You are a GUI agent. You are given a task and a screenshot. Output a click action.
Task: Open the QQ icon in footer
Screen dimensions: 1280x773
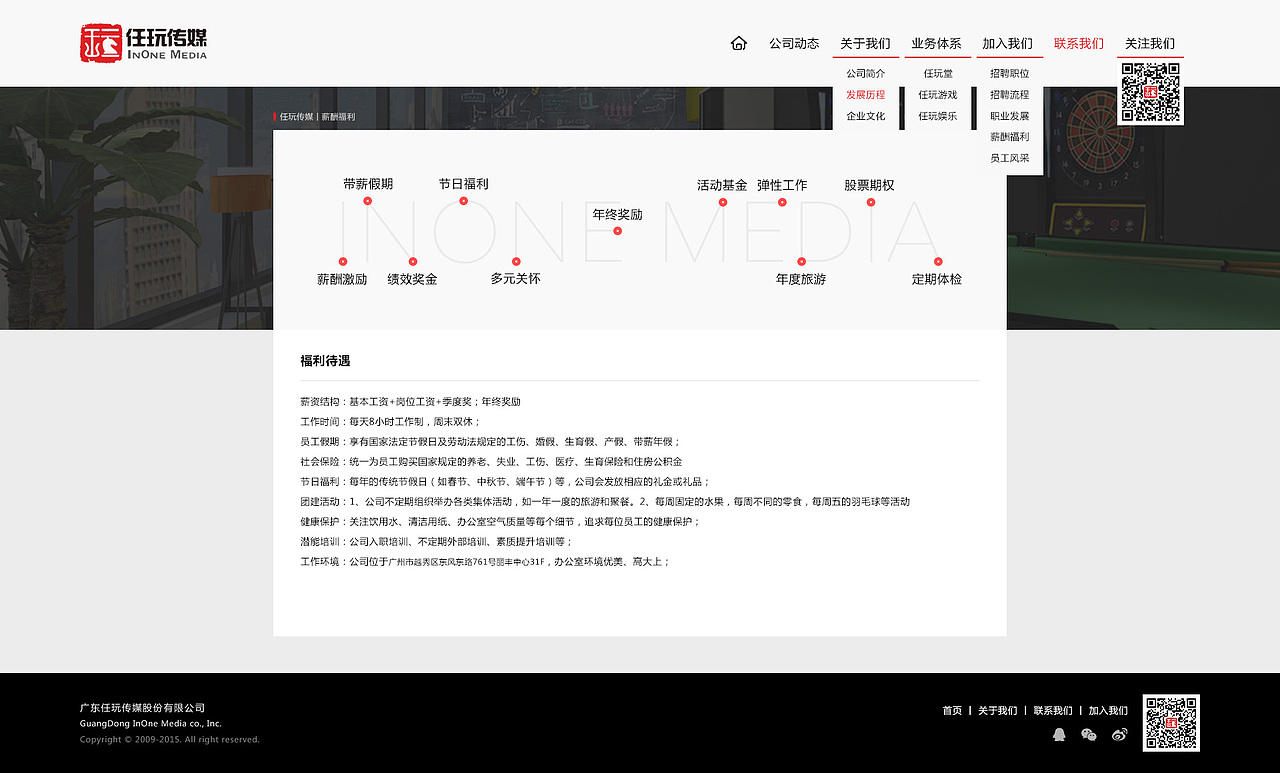click(x=1059, y=734)
